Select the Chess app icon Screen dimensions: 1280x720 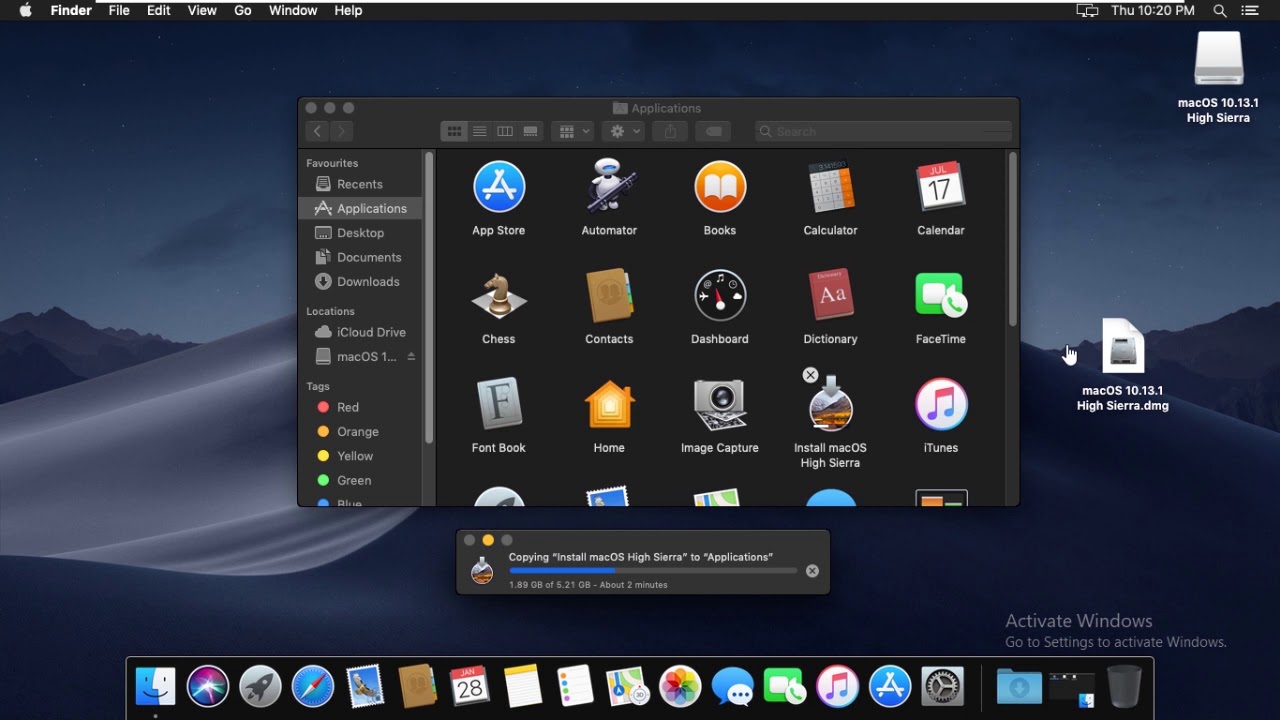click(499, 296)
